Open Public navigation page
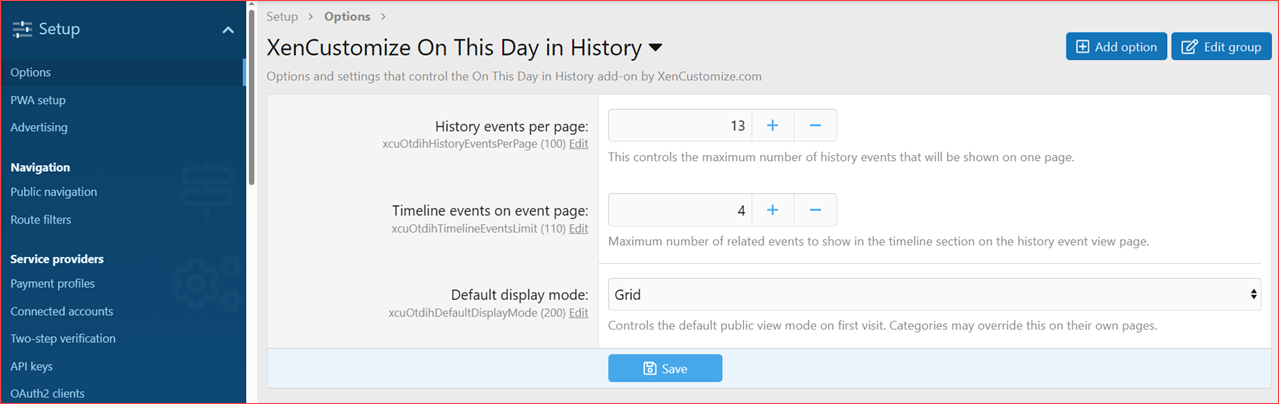1279x404 pixels. [x=54, y=192]
